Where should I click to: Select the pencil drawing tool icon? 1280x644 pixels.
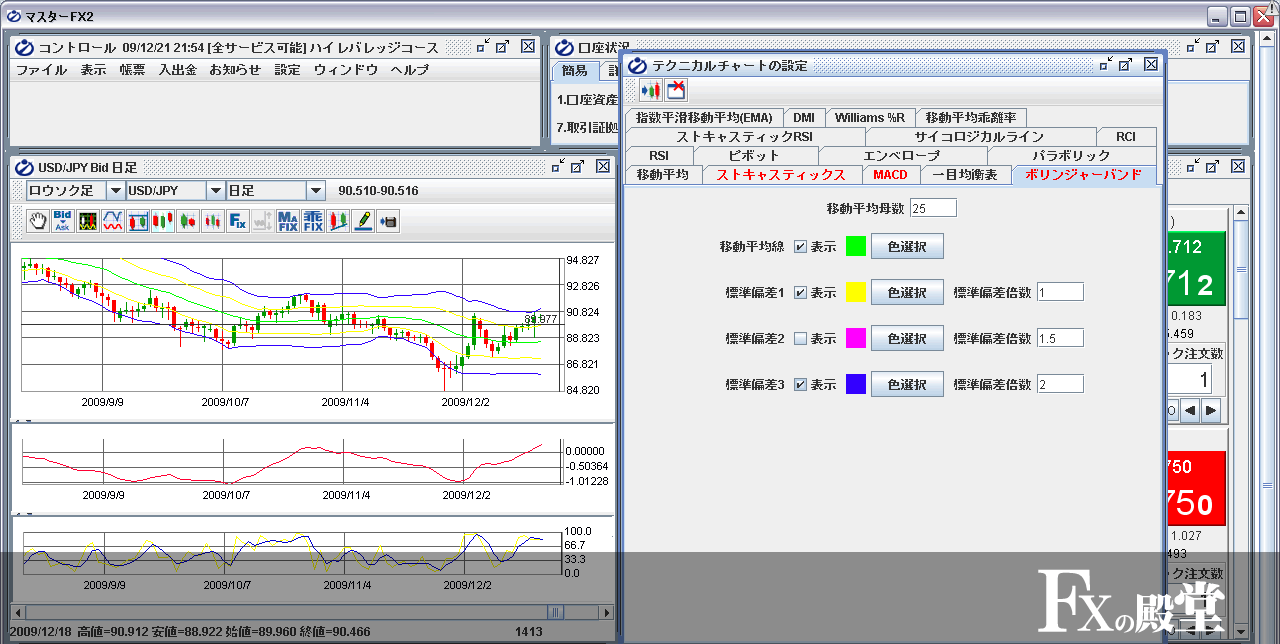pyautogui.click(x=363, y=221)
